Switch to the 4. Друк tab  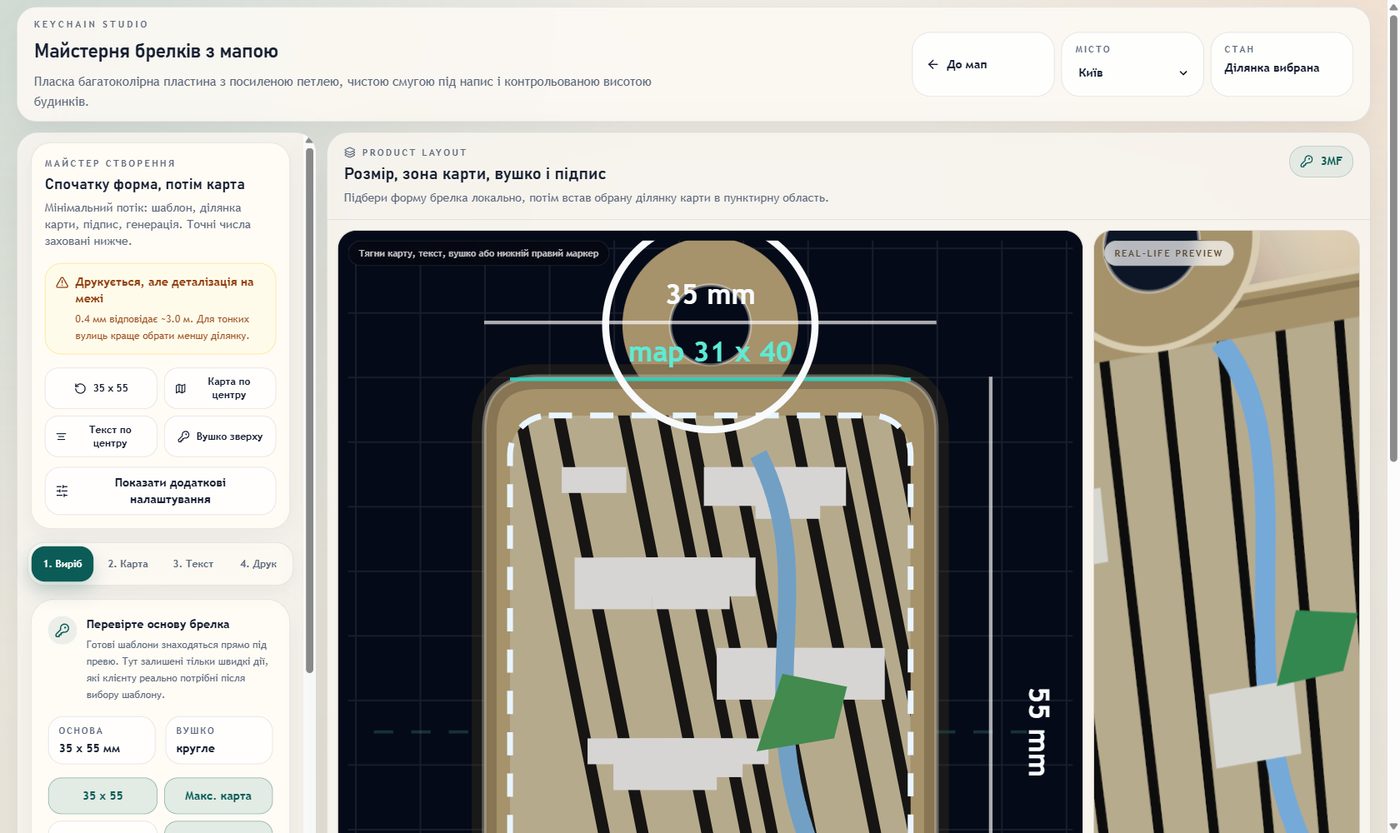coord(258,564)
